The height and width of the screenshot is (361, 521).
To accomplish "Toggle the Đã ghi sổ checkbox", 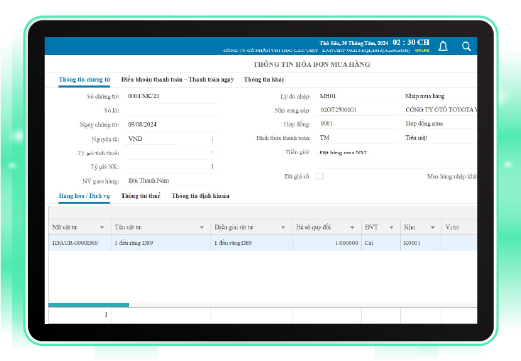I will [x=320, y=176].
